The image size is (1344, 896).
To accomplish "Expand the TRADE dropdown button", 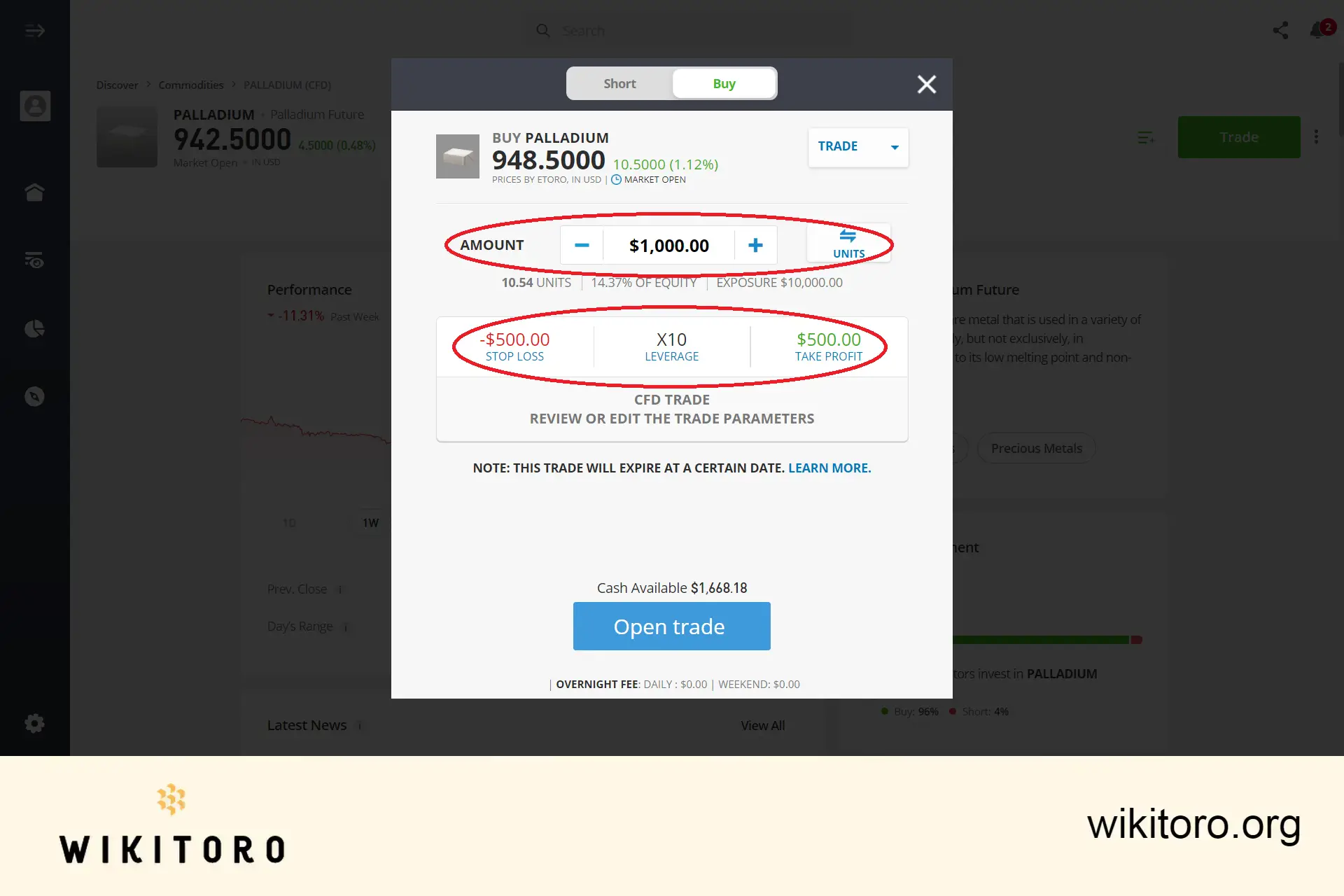I will pos(895,147).
